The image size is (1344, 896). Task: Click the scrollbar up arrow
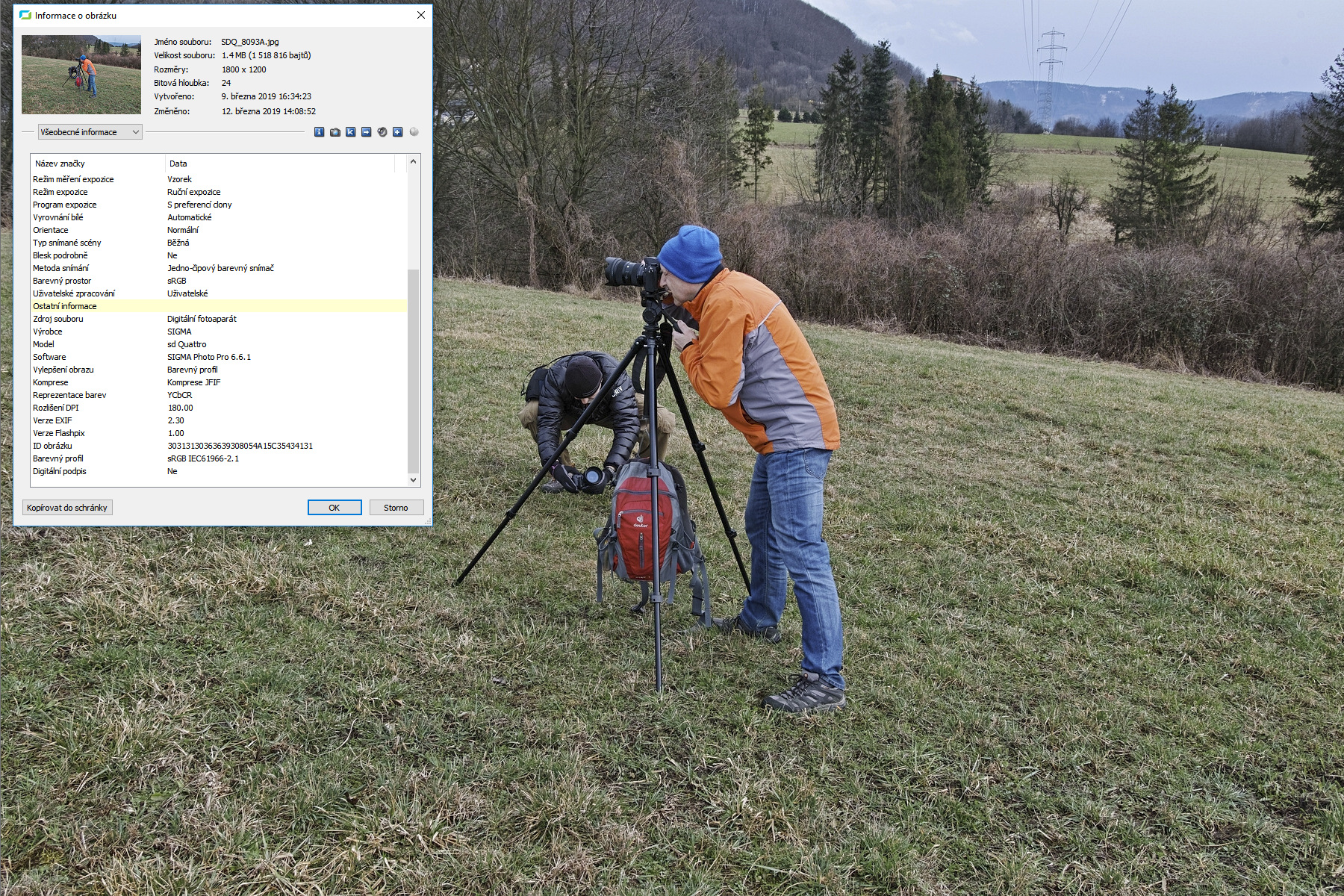point(413,162)
